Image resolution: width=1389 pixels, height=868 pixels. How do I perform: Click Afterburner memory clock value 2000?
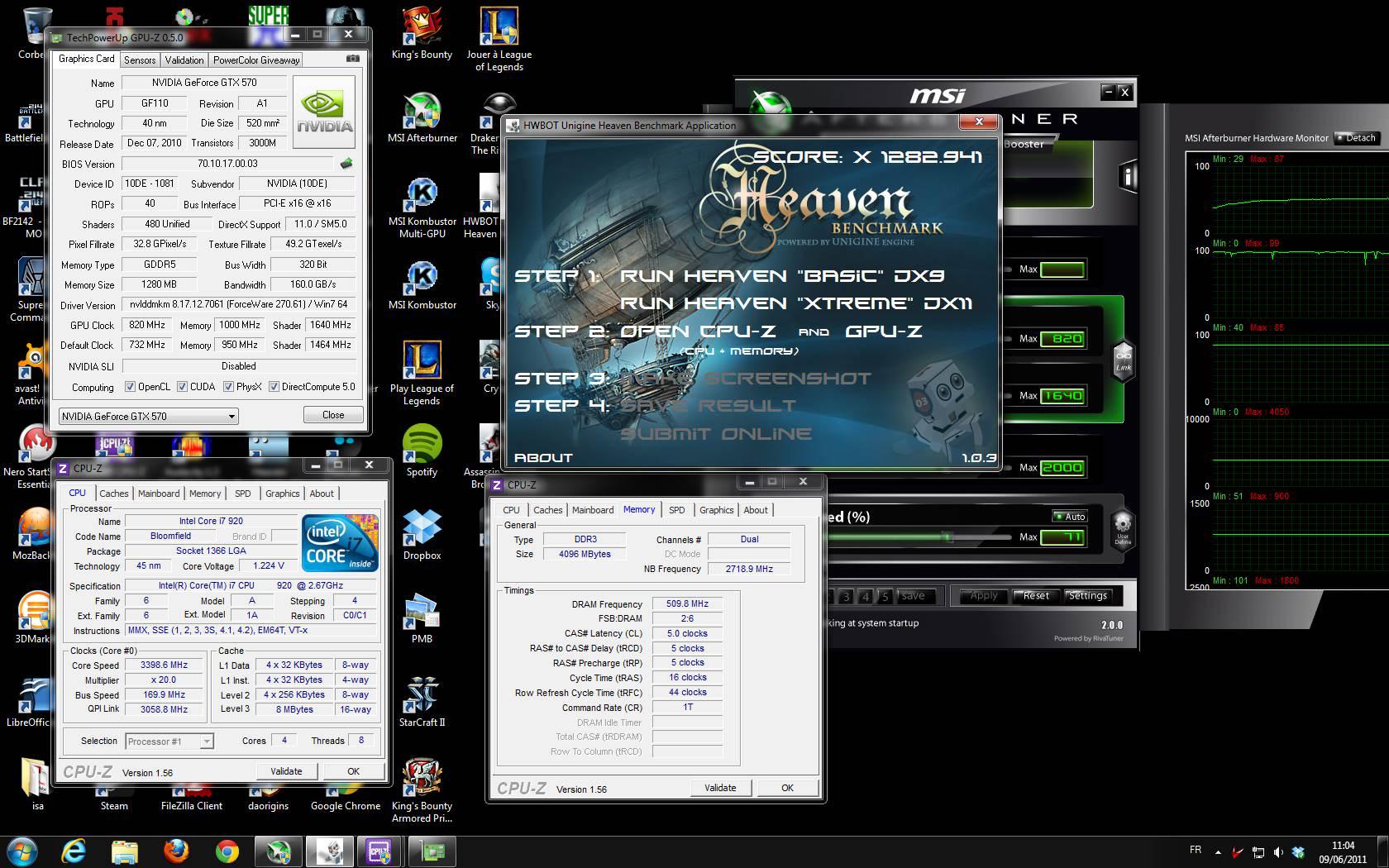(1062, 467)
